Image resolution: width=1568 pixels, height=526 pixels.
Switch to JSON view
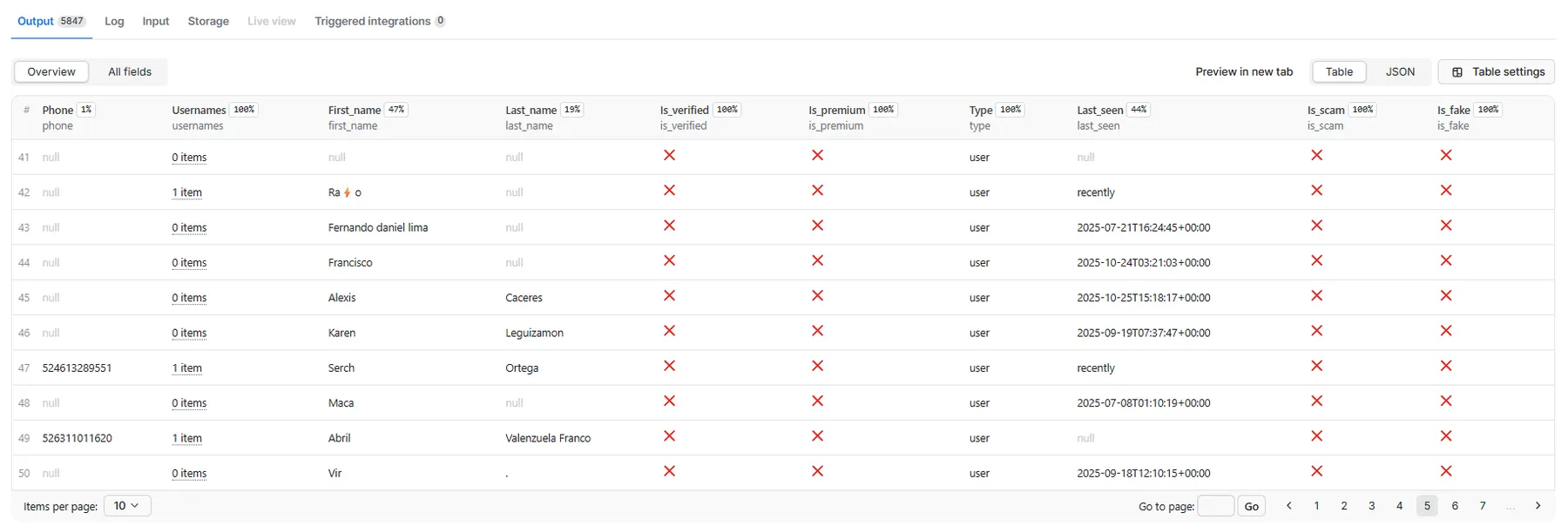click(1400, 72)
